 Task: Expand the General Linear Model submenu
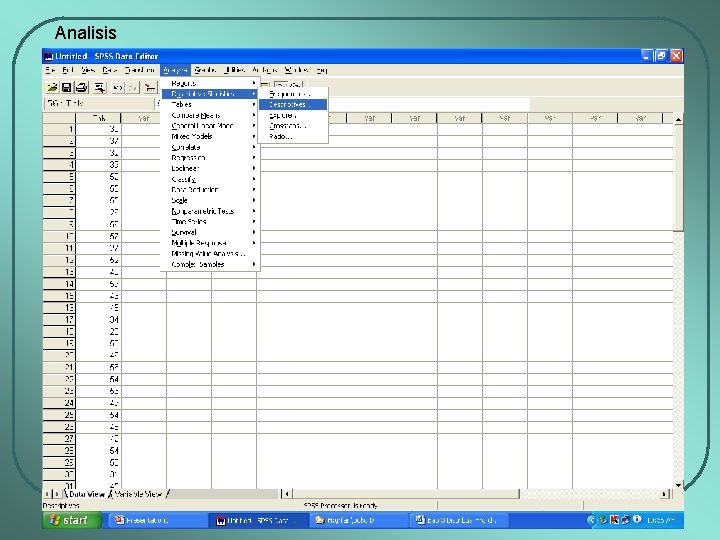click(210, 126)
